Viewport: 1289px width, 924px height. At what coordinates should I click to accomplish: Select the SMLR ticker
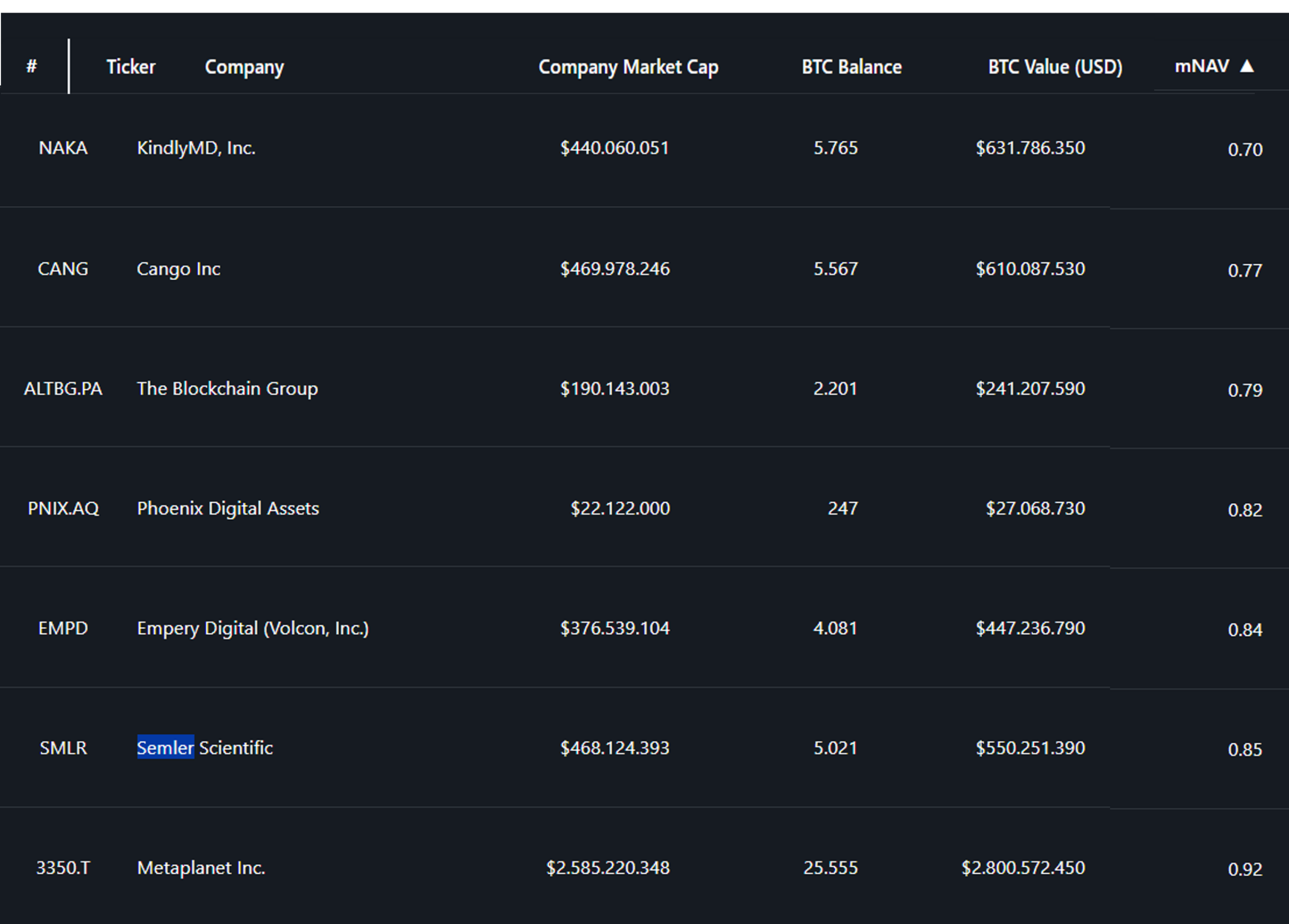click(62, 748)
